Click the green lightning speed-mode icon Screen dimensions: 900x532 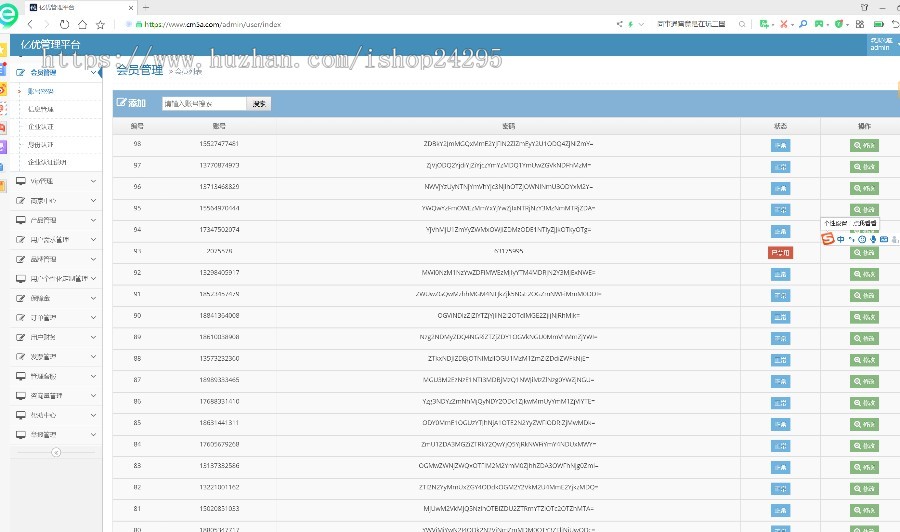click(631, 24)
